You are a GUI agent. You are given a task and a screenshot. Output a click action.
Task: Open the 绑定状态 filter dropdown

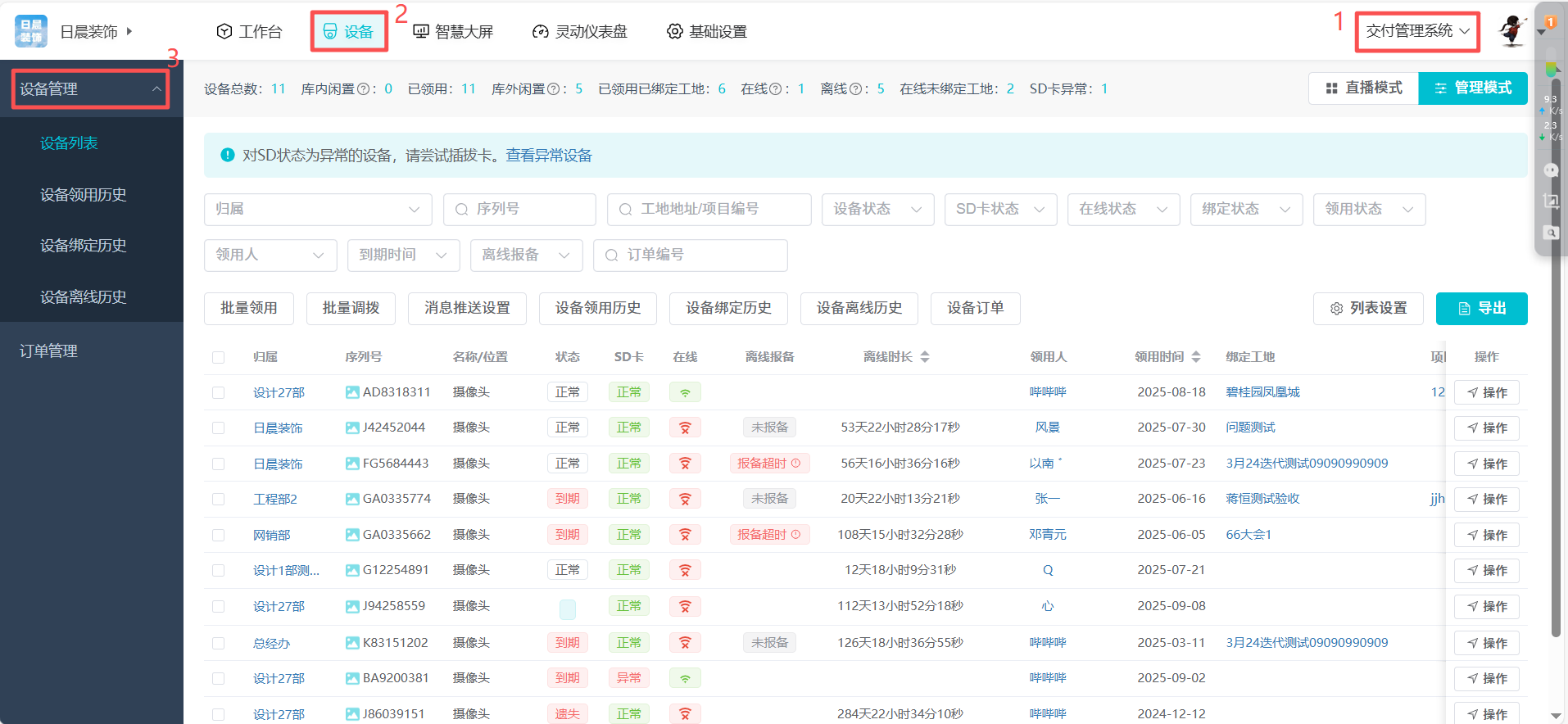coord(1246,210)
